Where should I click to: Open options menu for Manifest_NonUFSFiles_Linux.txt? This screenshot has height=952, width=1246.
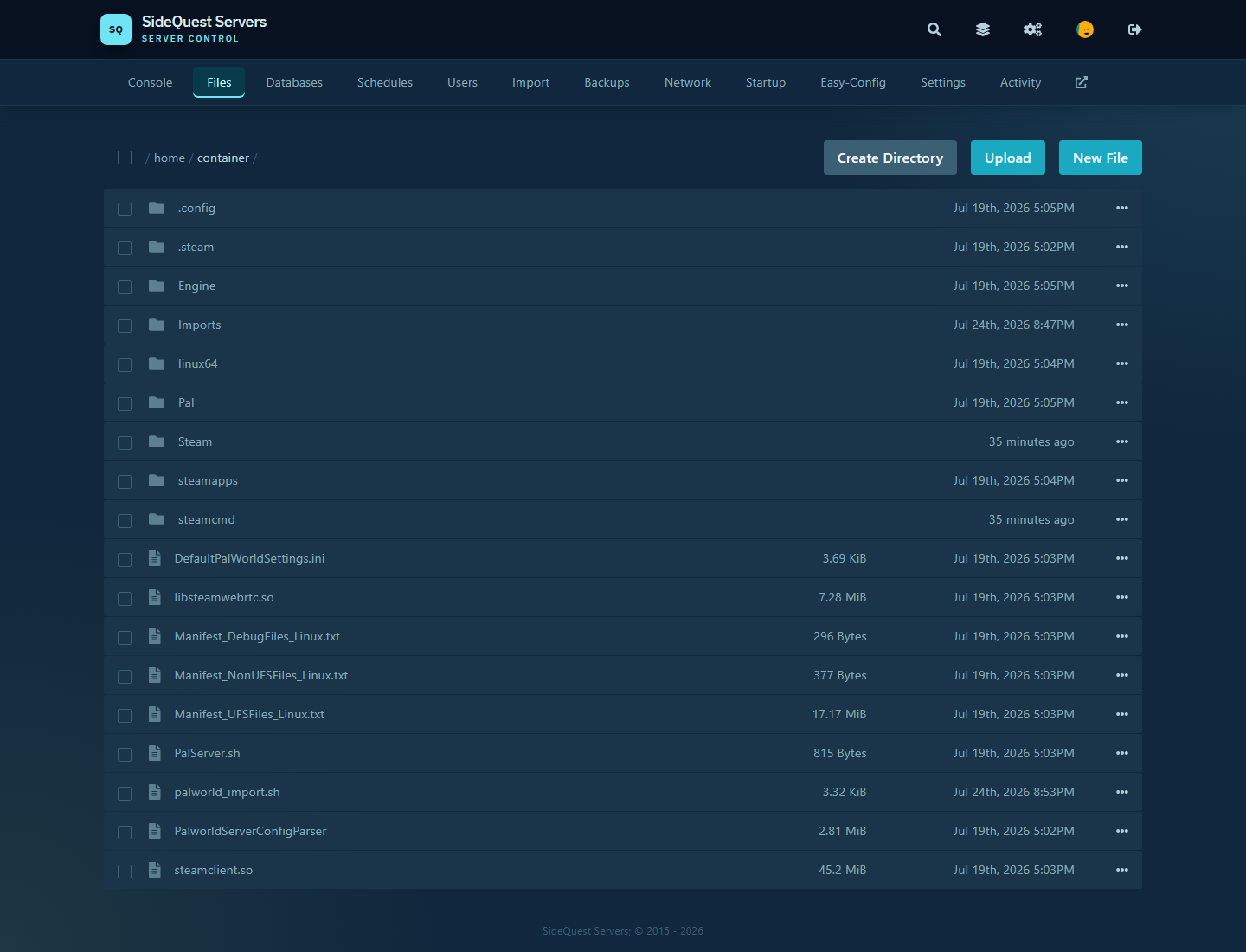point(1122,675)
